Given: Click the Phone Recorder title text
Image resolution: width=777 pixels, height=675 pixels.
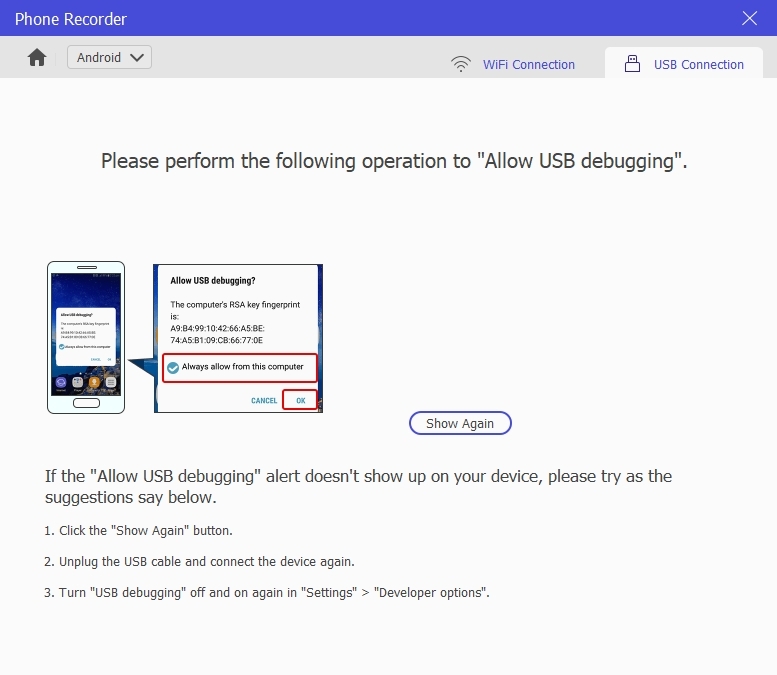Looking at the screenshot, I should [x=71, y=19].
